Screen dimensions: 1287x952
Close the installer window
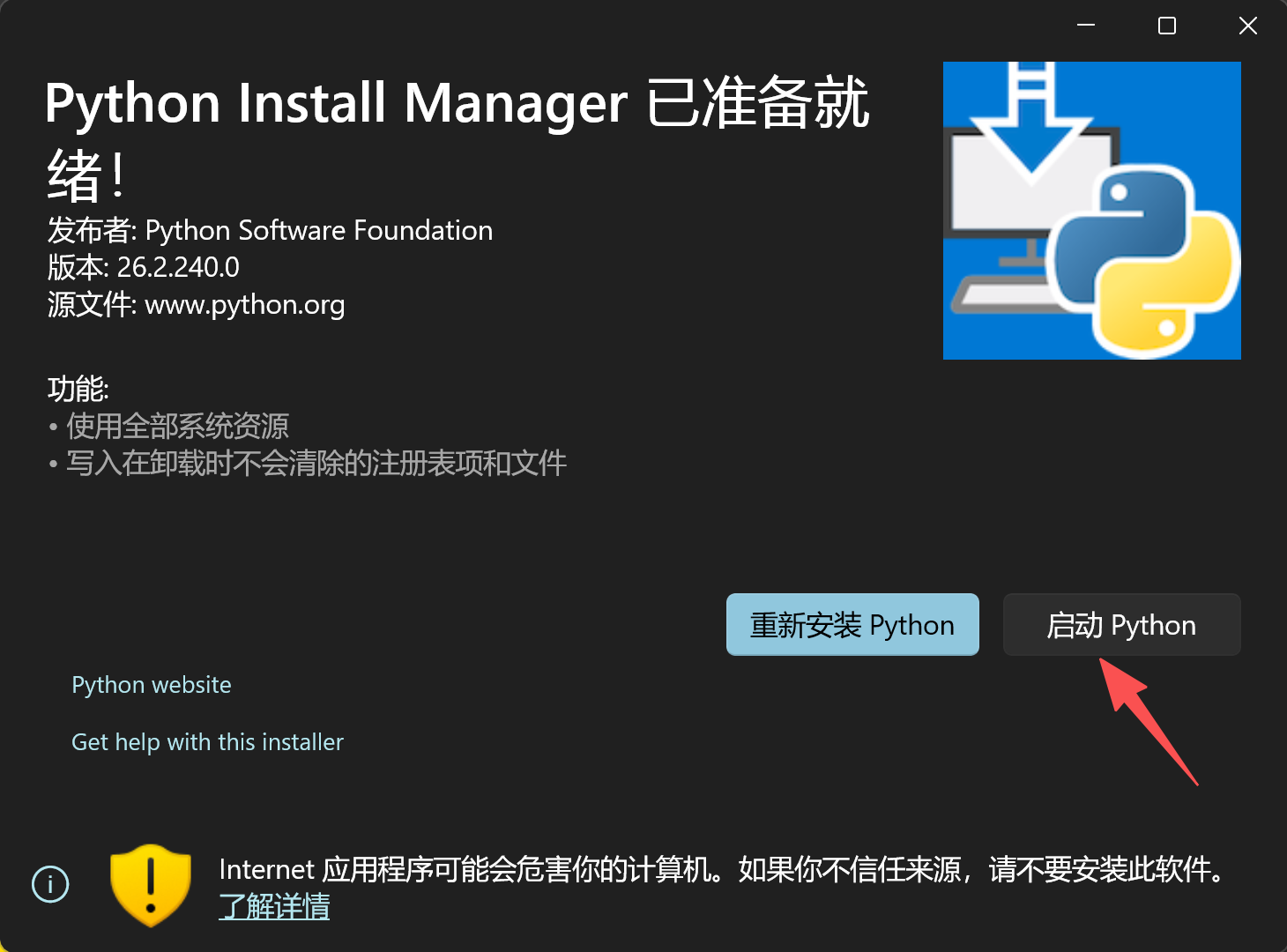tap(1248, 26)
